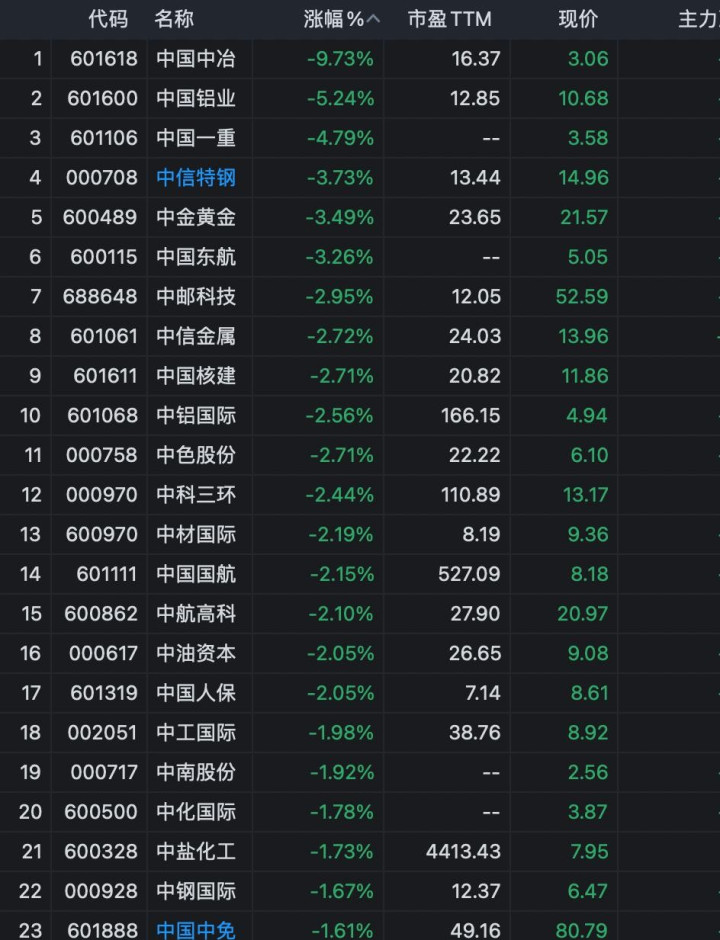Select stock code 601600
The width and height of the screenshot is (720, 940).
(x=102, y=98)
